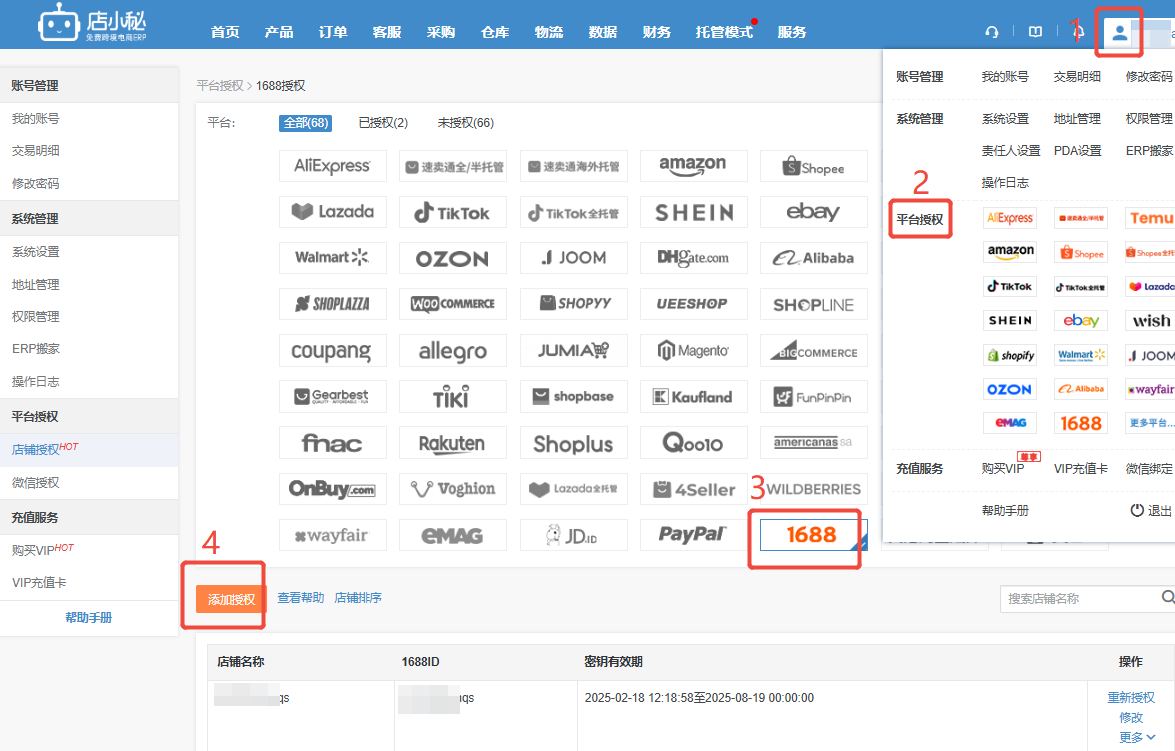The width and height of the screenshot is (1175, 751).
Task: Click the Temu logo in dropdown panel
Action: (x=1150, y=218)
